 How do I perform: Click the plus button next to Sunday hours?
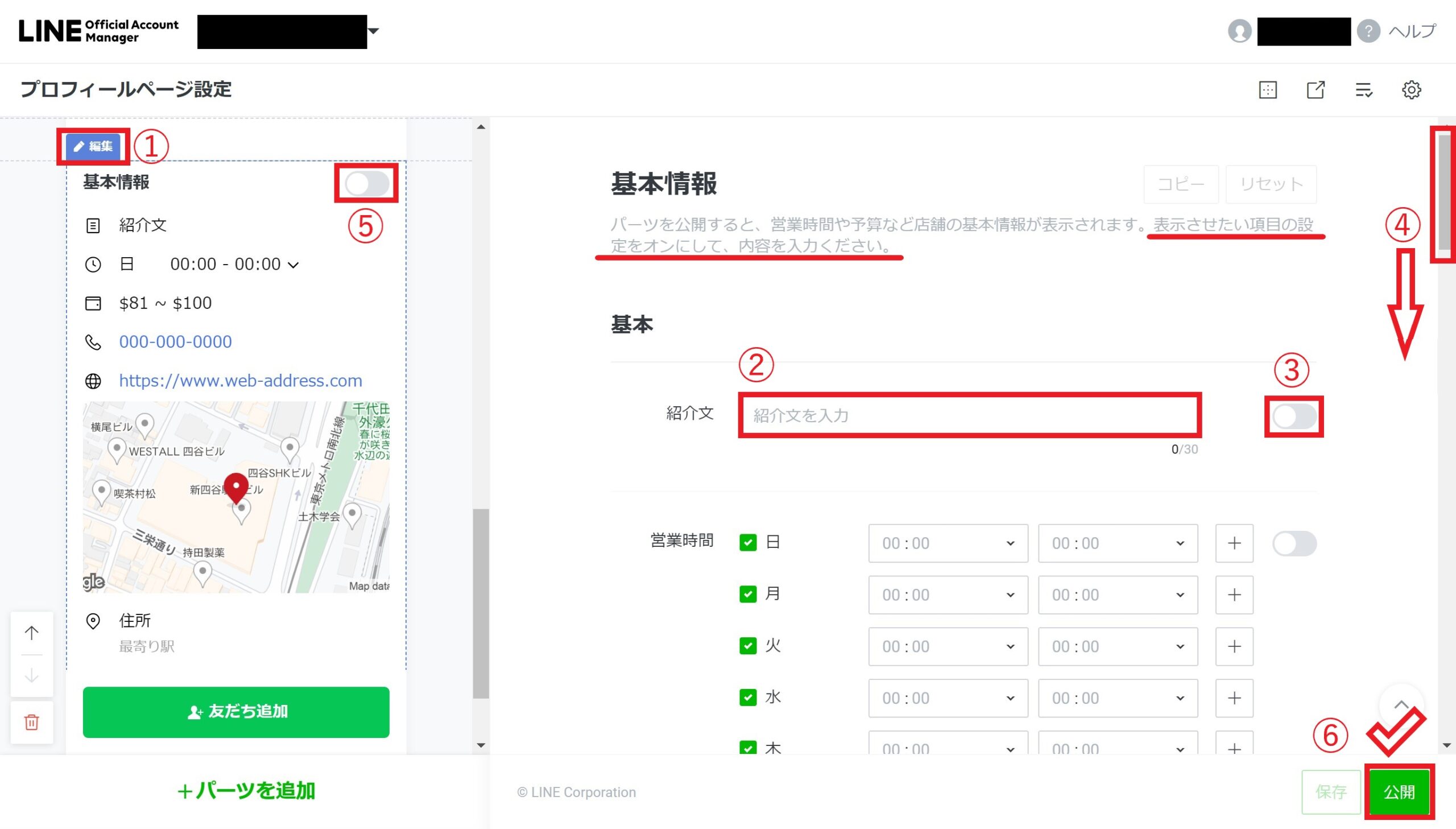[x=1234, y=543]
